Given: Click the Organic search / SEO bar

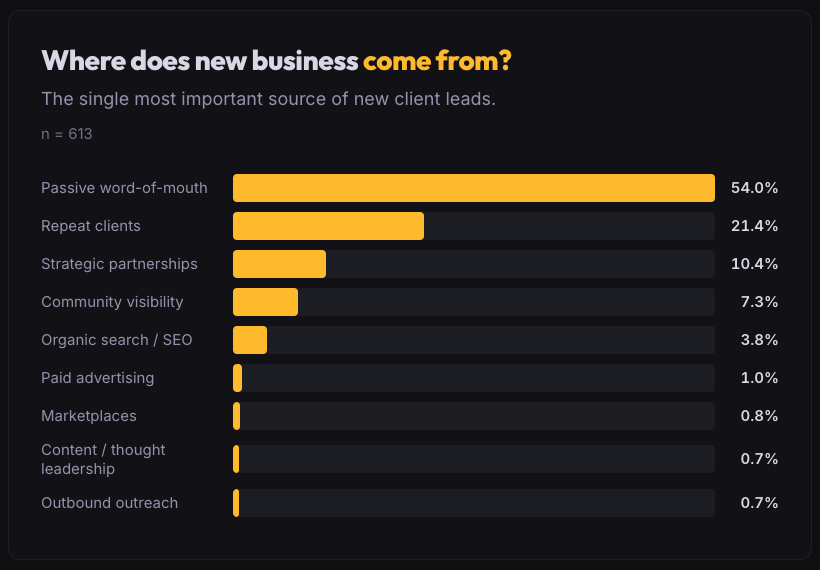Looking at the screenshot, I should pyautogui.click(x=250, y=340).
